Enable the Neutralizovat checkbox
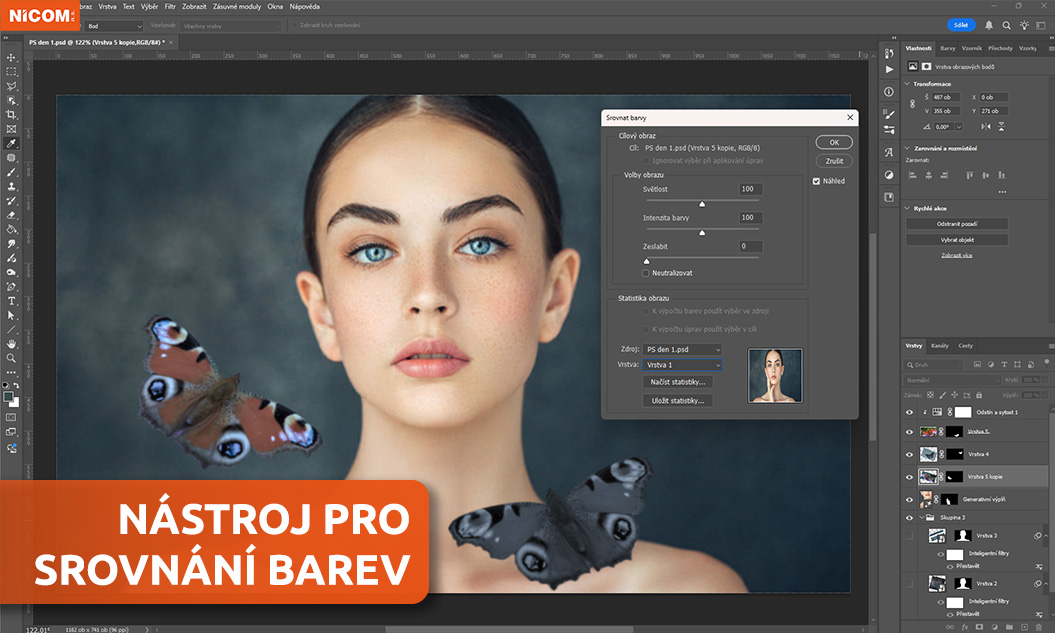 pos(646,273)
